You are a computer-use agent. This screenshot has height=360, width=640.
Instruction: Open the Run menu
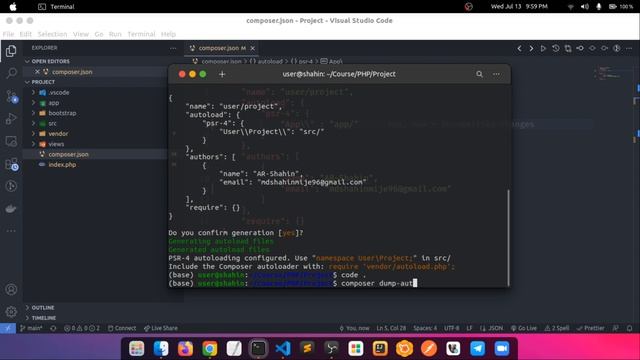(115, 34)
